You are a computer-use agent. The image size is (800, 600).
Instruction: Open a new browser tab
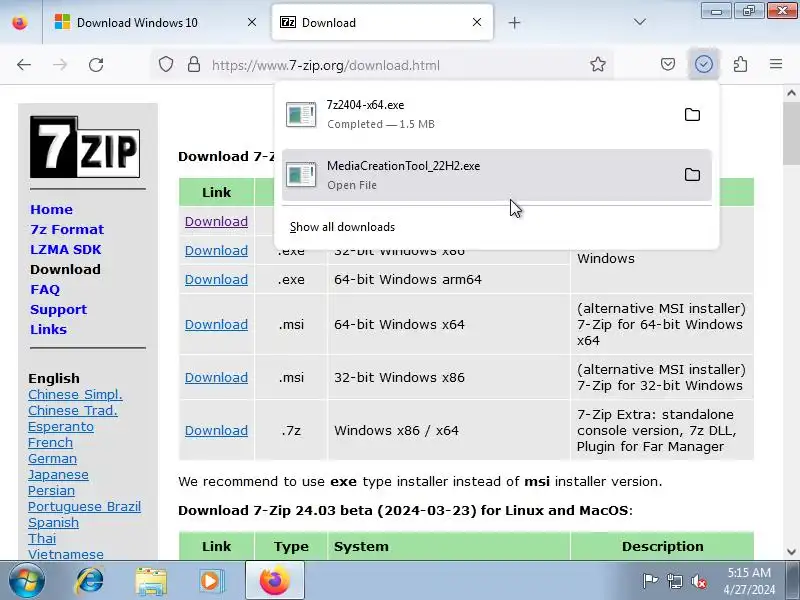(515, 22)
